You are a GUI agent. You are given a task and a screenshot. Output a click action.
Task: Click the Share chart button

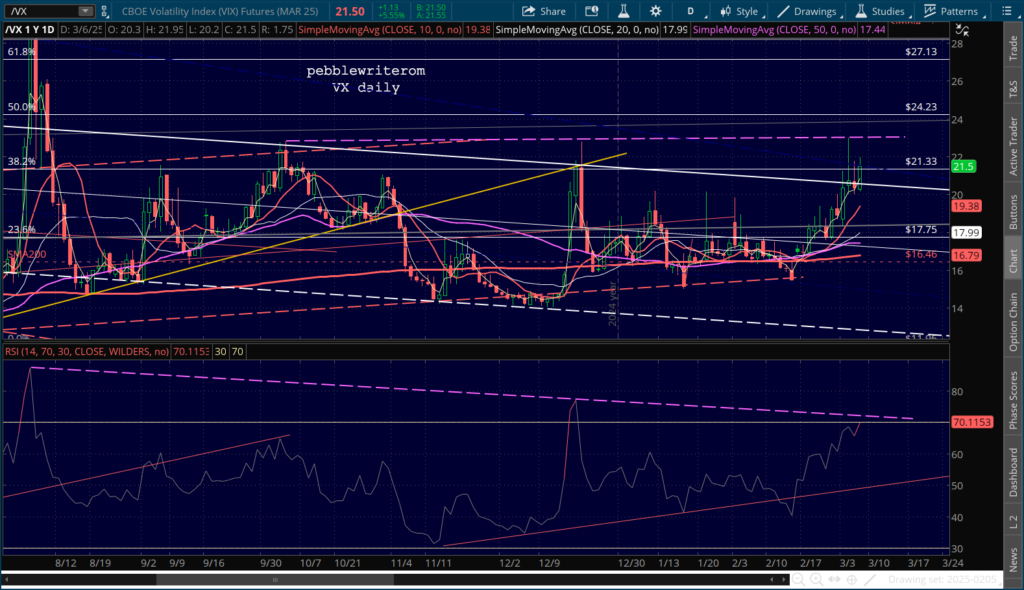tap(544, 11)
